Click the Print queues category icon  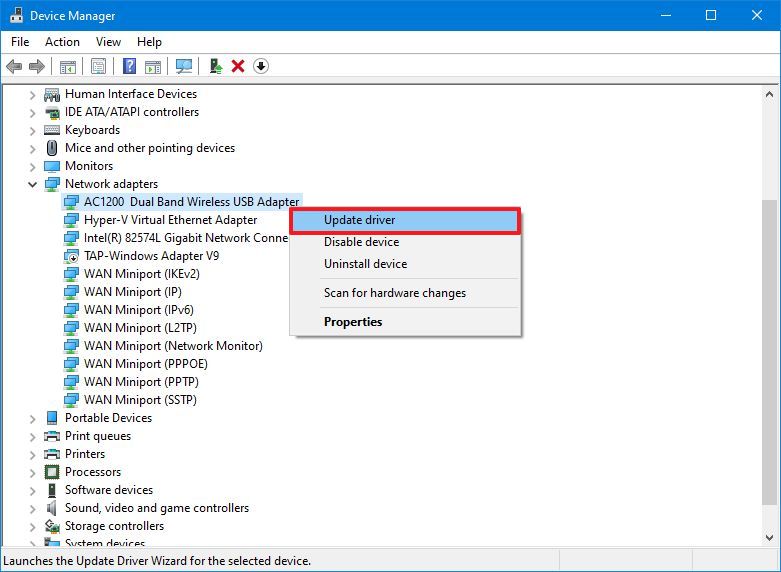[x=52, y=436]
